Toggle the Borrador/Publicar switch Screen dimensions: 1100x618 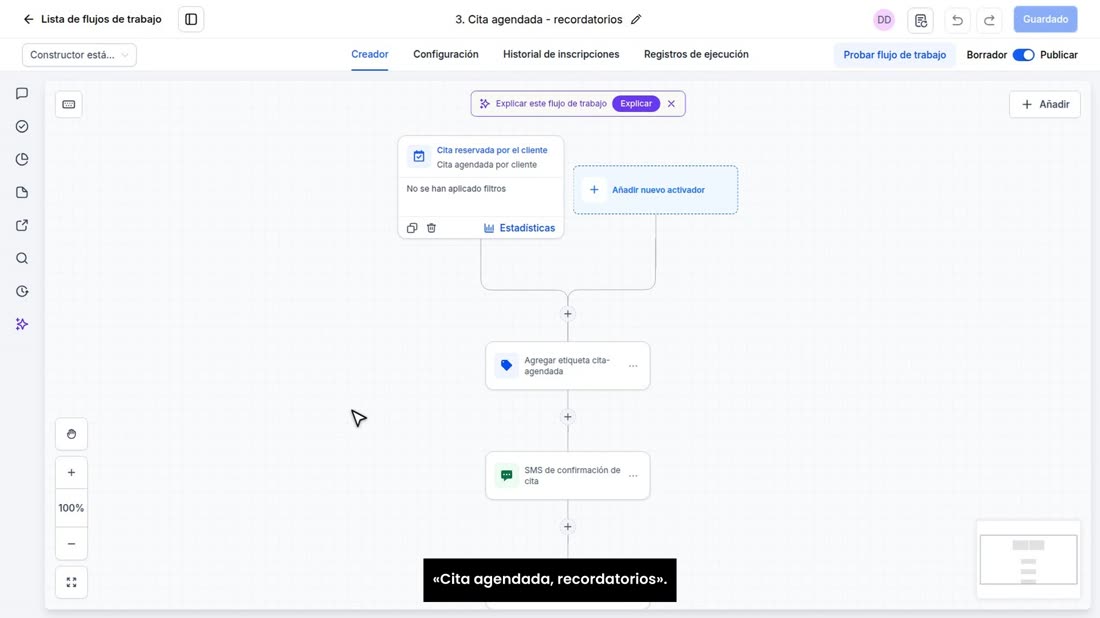[x=1024, y=55]
